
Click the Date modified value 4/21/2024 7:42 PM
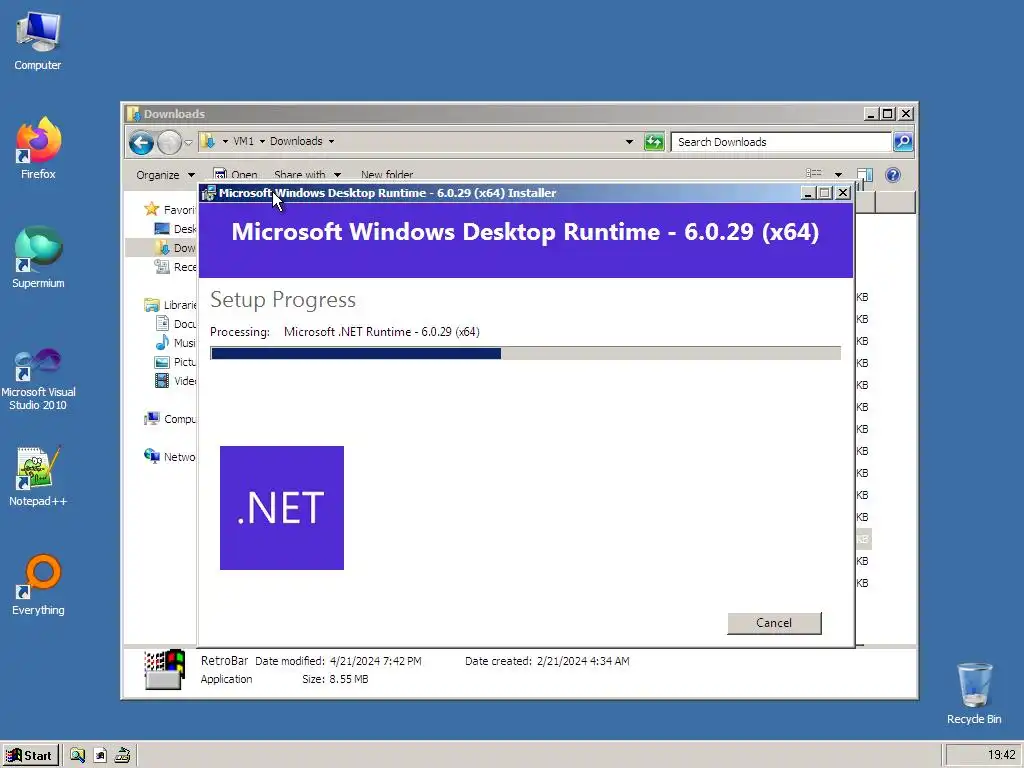click(x=376, y=661)
